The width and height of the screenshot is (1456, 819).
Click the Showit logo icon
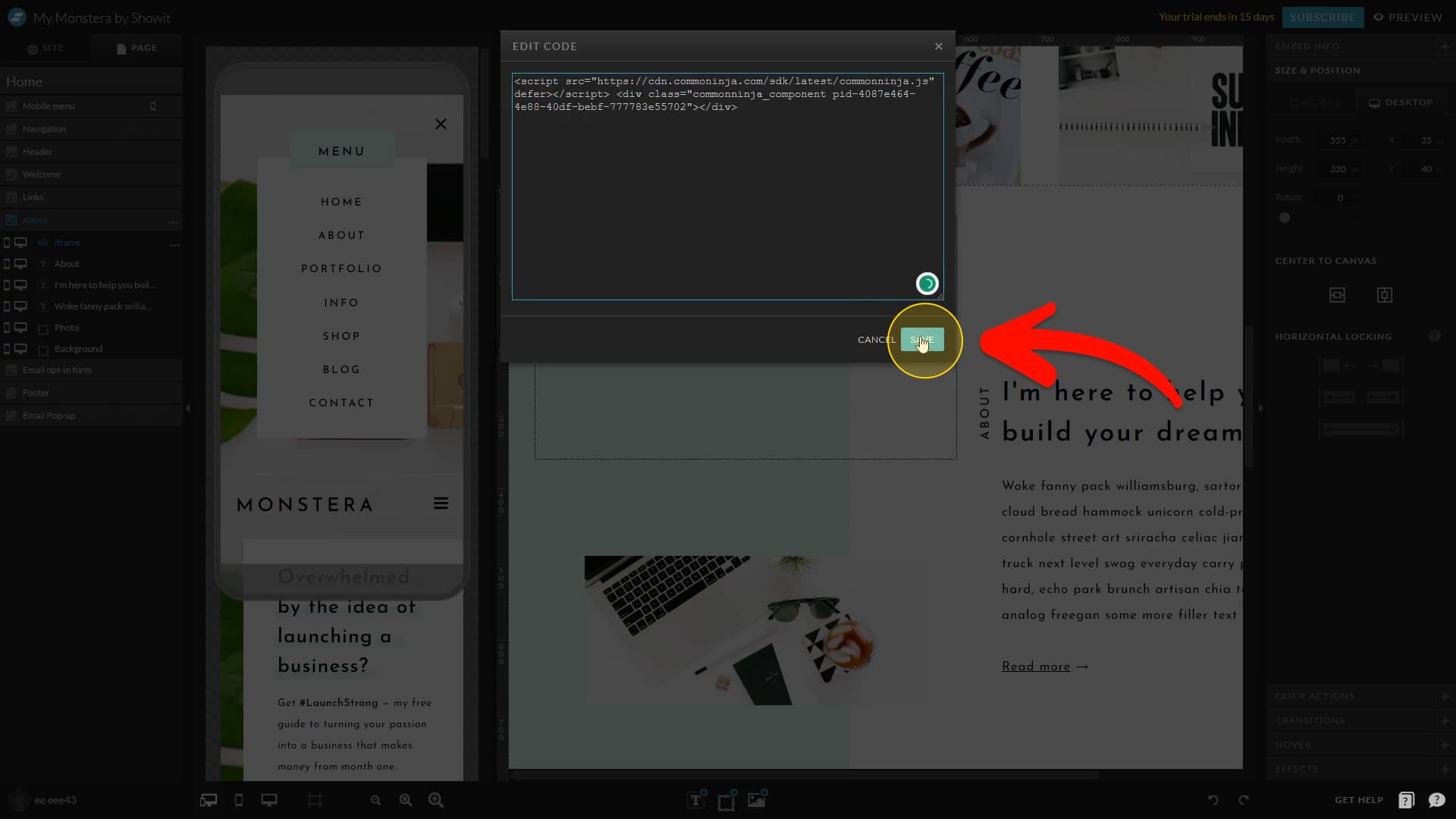click(x=16, y=17)
